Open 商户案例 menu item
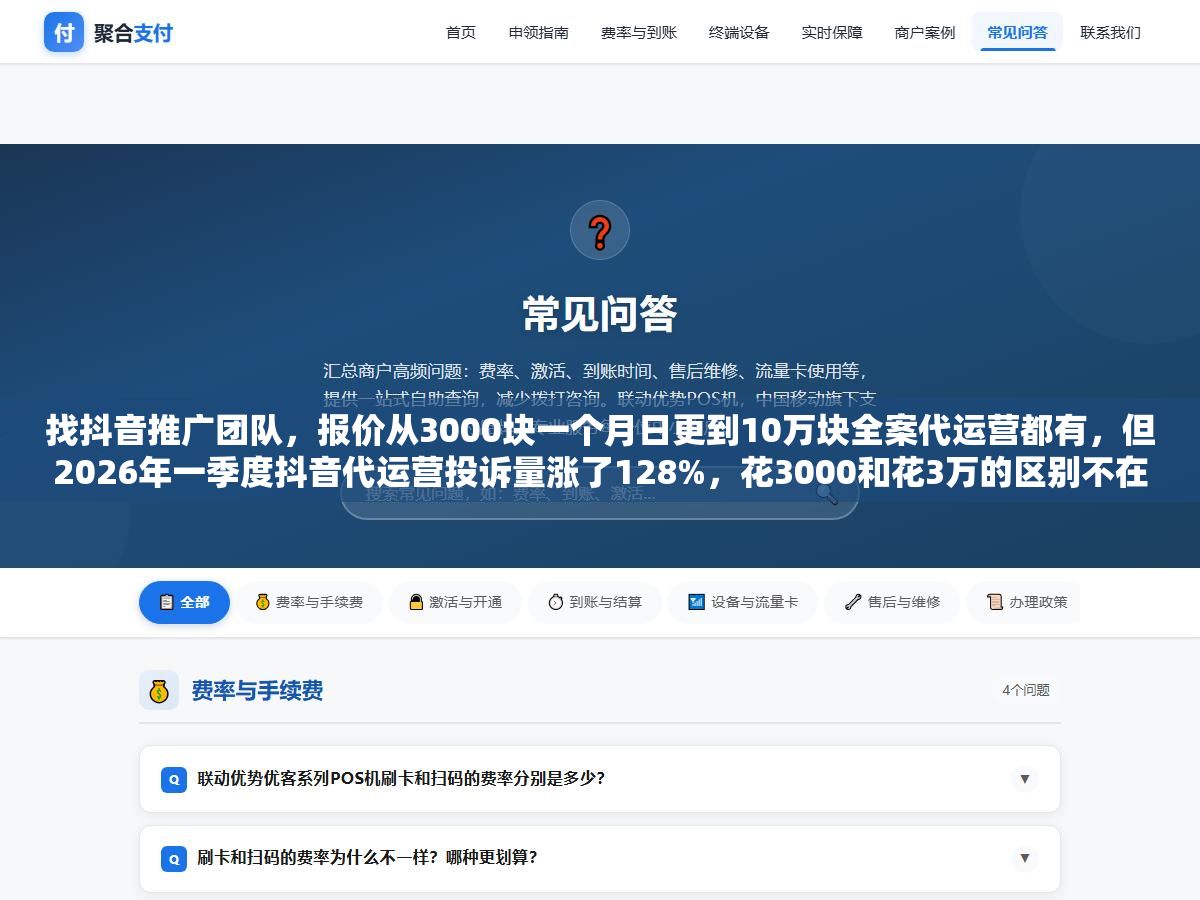 (x=925, y=32)
